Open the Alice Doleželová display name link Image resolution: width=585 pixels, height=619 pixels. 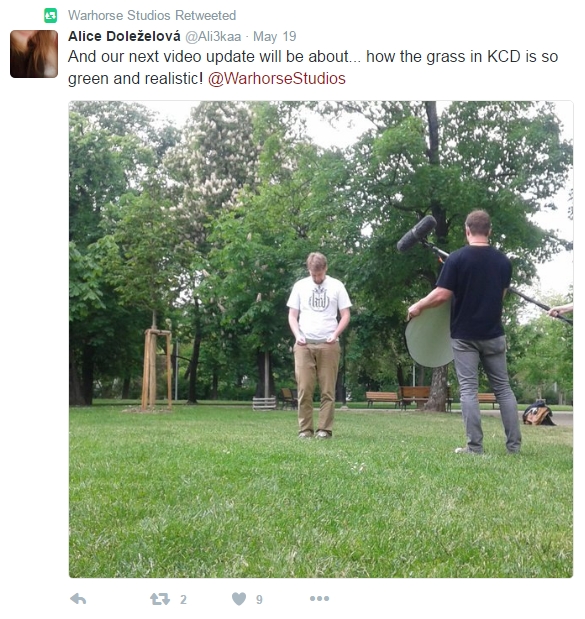124,36
